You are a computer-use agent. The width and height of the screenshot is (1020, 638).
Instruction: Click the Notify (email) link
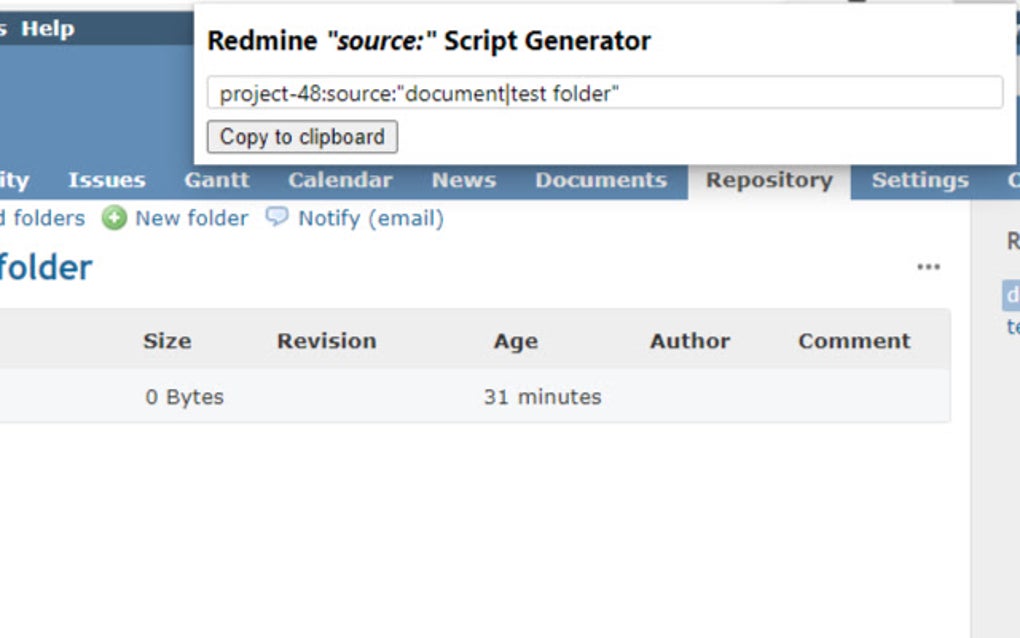click(369, 218)
